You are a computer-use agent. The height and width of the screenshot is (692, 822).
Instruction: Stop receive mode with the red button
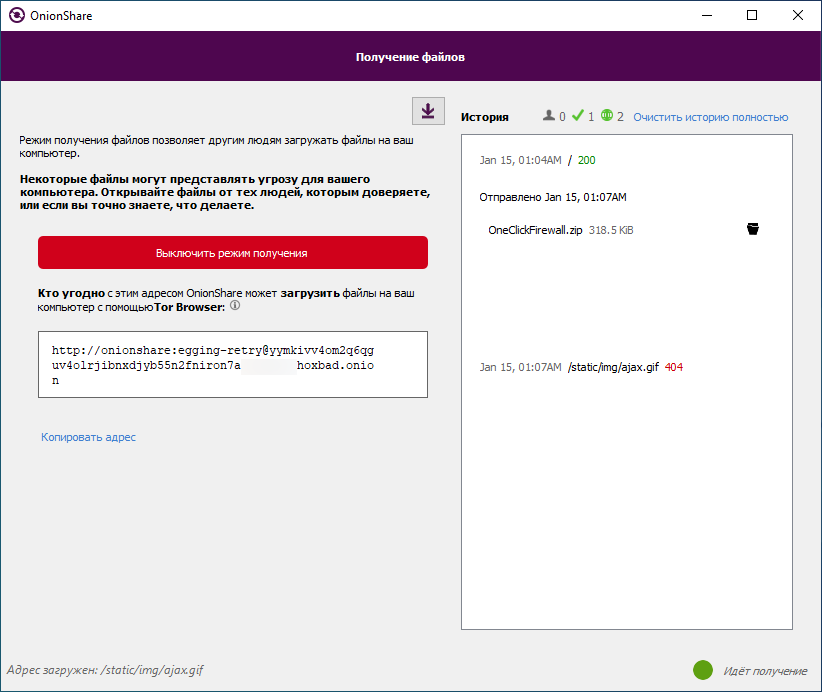tap(233, 253)
